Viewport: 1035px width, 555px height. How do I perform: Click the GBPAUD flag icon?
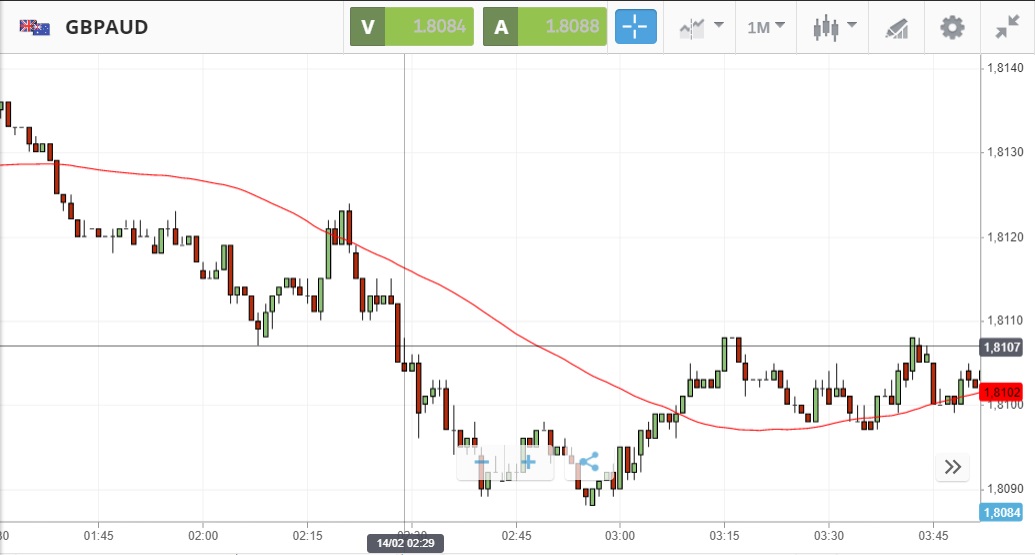35,27
